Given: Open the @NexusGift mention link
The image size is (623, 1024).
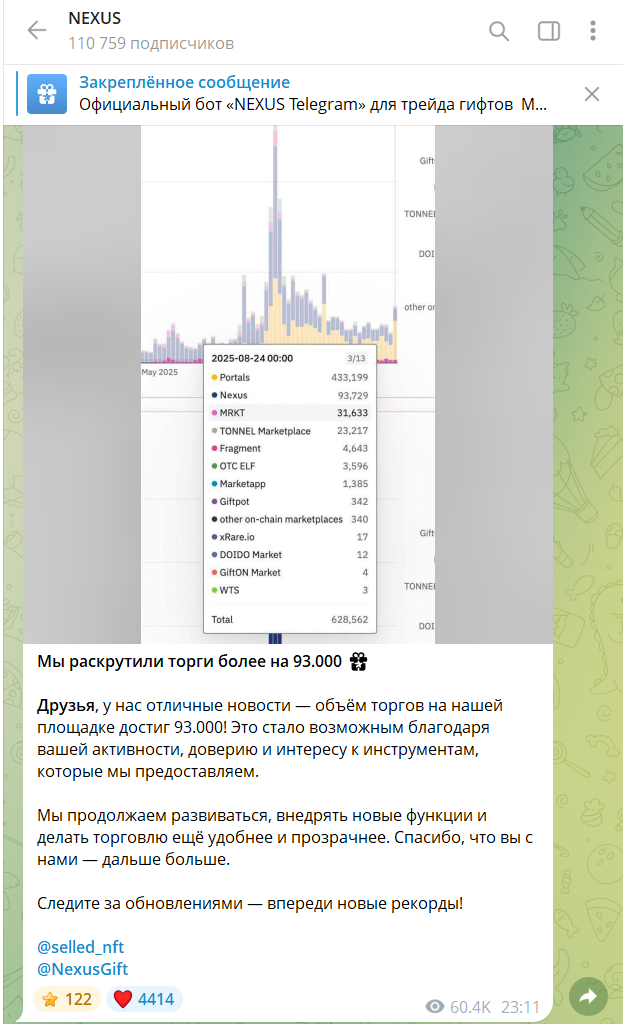Looking at the screenshot, I should [x=82, y=969].
